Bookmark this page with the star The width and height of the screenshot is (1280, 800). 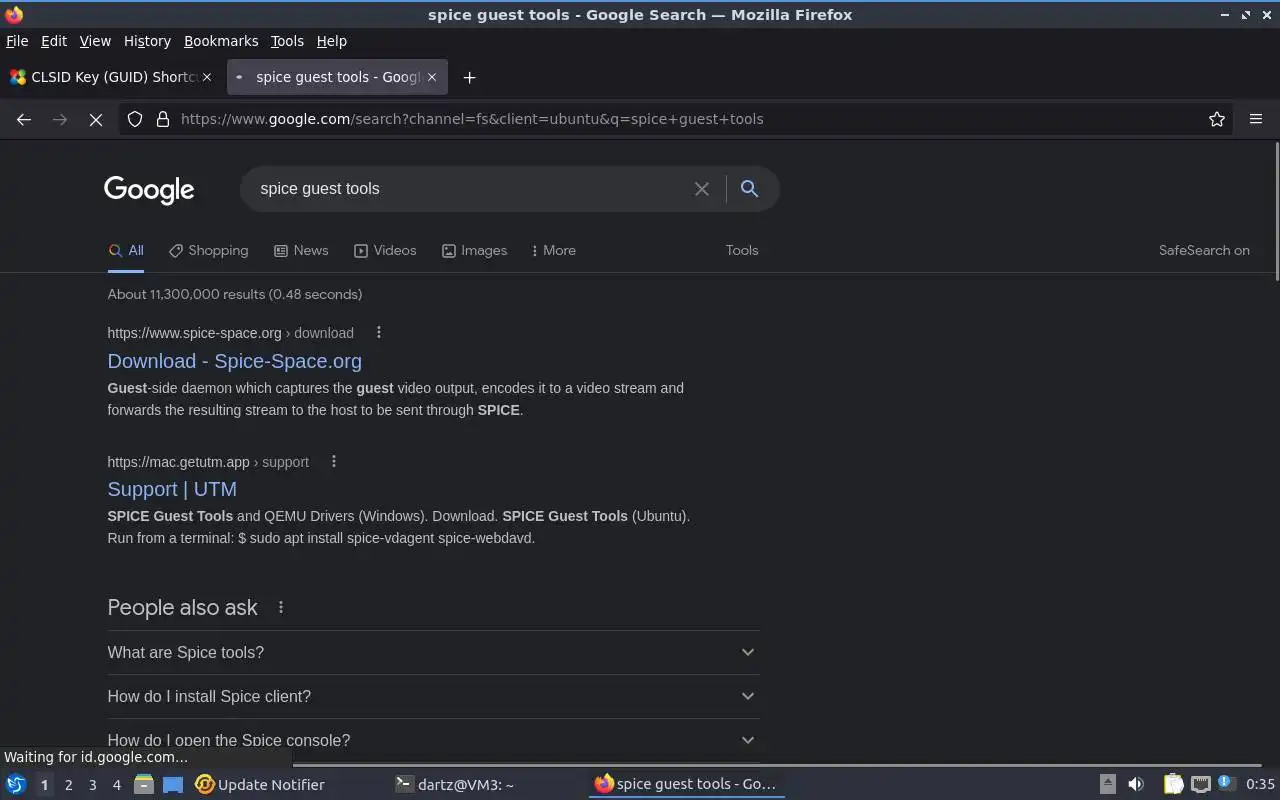pyautogui.click(x=1217, y=119)
